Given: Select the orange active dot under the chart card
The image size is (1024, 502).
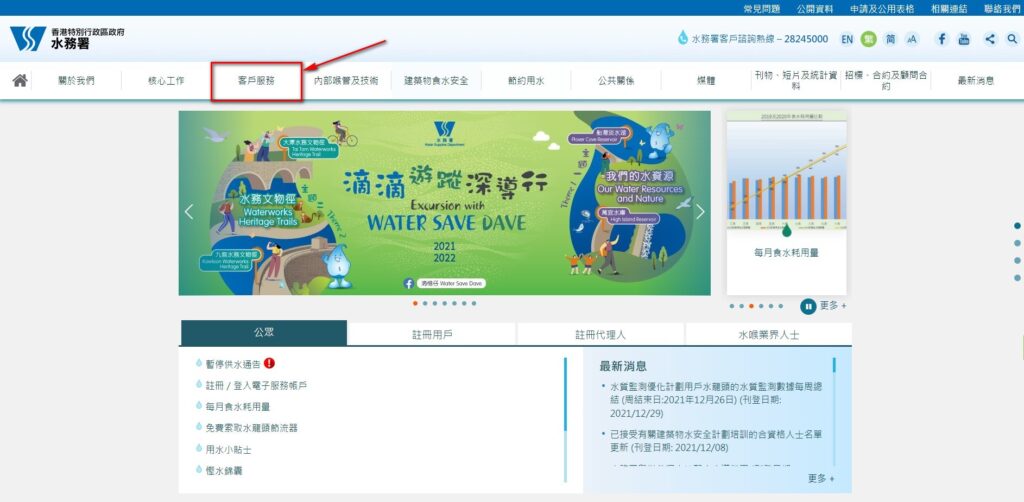Looking at the screenshot, I should point(751,306).
